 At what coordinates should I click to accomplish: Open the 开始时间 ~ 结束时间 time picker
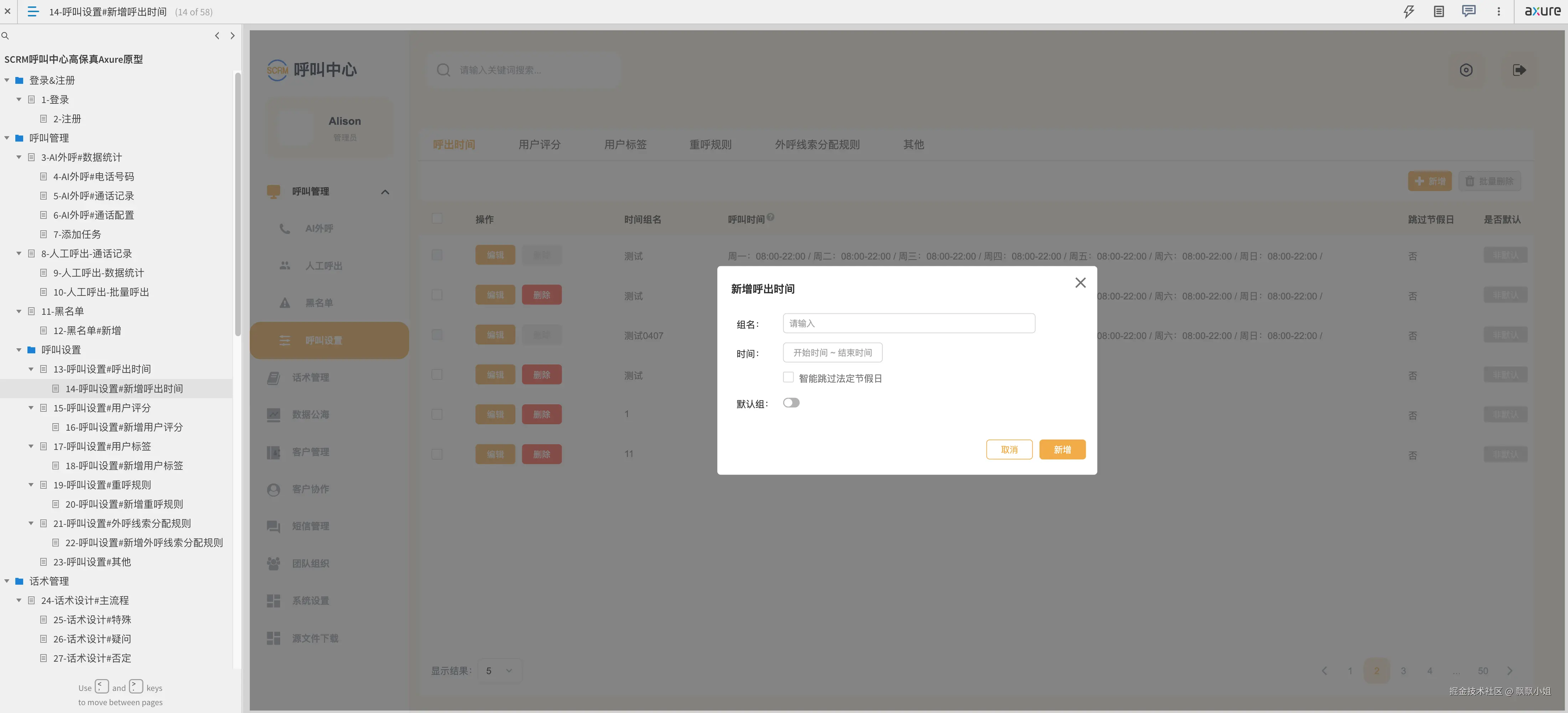pyautogui.click(x=832, y=353)
